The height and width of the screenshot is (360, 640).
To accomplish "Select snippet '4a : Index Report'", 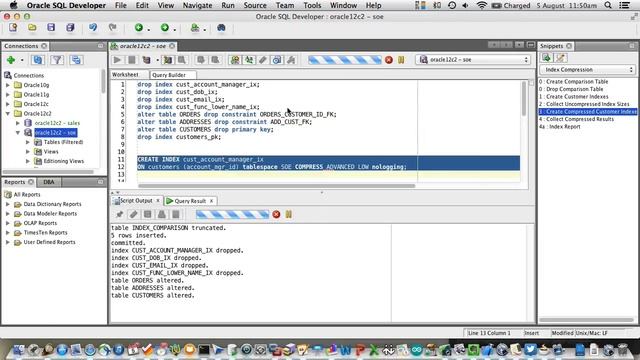I will [559, 127].
